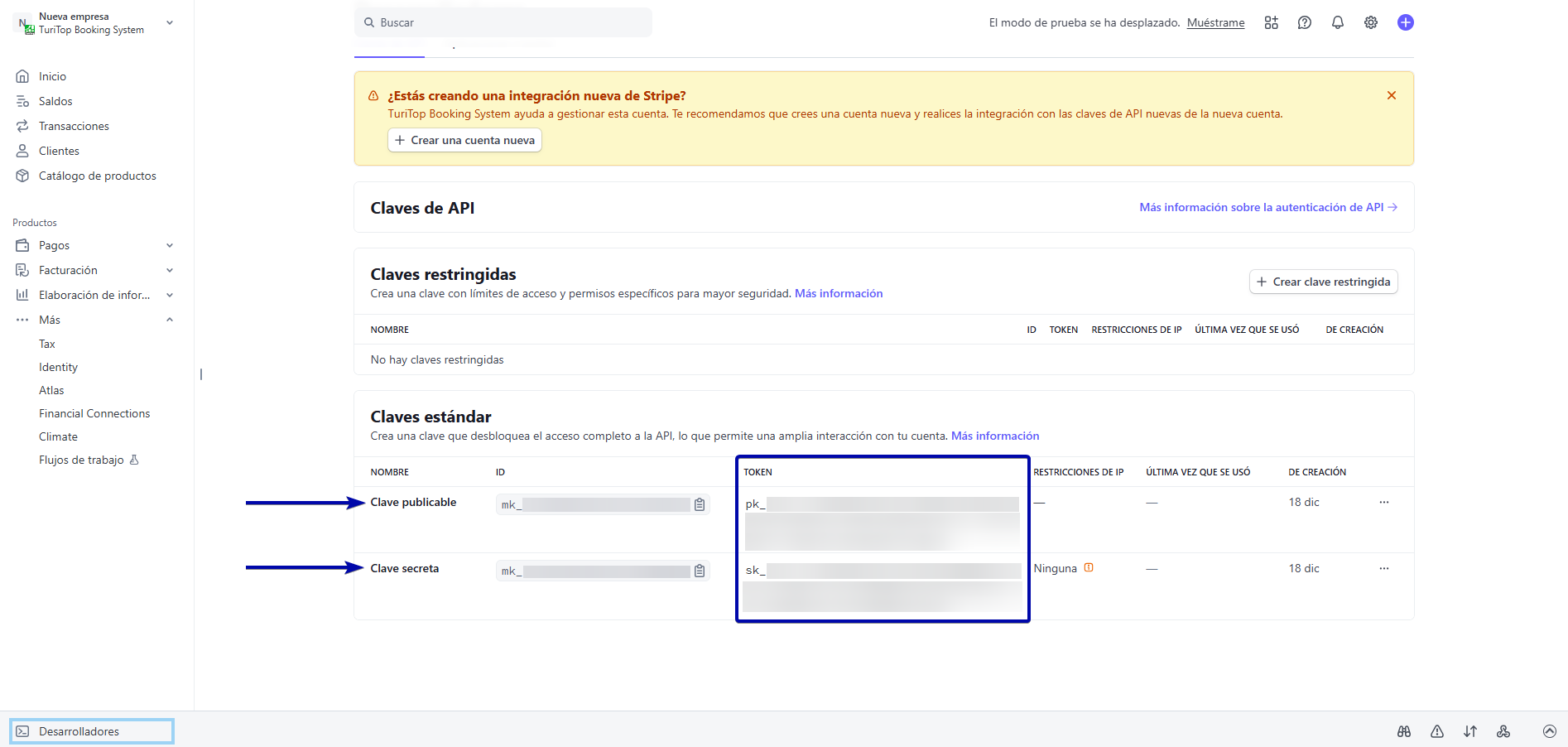The width and height of the screenshot is (1568, 747).
Task: Copy the Clave secreta ID
Action: (x=700, y=571)
